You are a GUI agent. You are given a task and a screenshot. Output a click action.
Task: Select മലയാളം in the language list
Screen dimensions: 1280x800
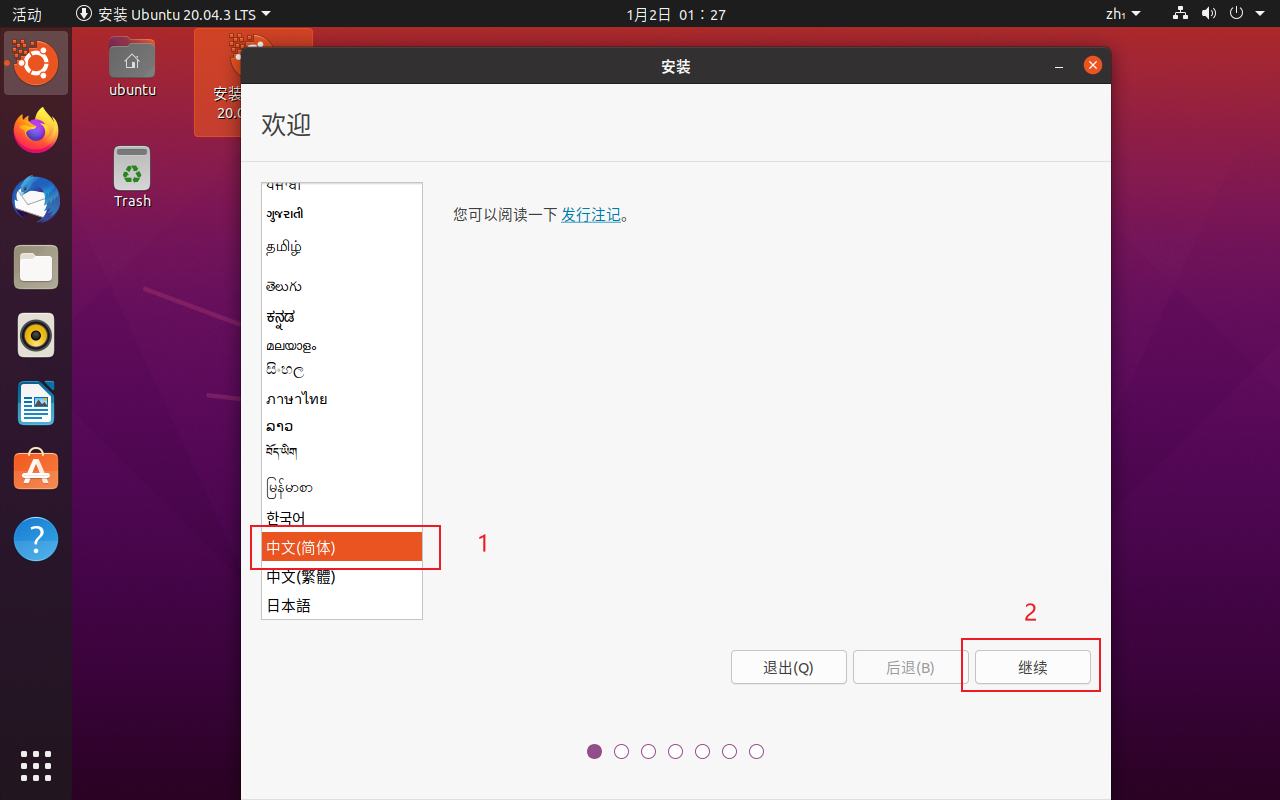(x=342, y=345)
